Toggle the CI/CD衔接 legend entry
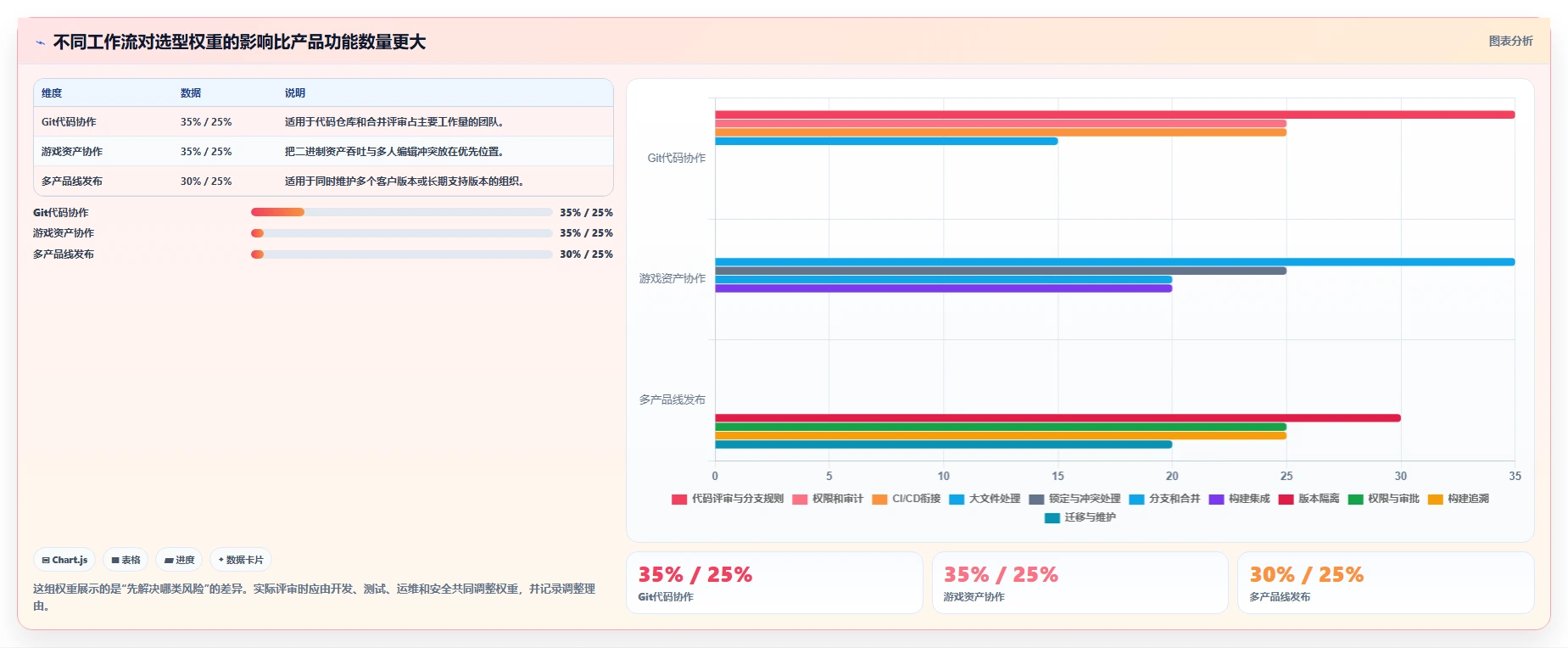1568x648 pixels. coord(907,499)
